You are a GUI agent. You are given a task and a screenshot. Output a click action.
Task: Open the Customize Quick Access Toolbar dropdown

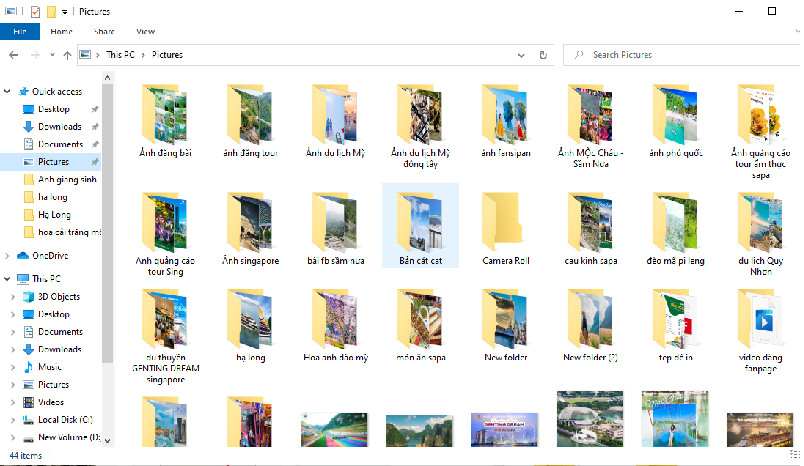click(65, 11)
